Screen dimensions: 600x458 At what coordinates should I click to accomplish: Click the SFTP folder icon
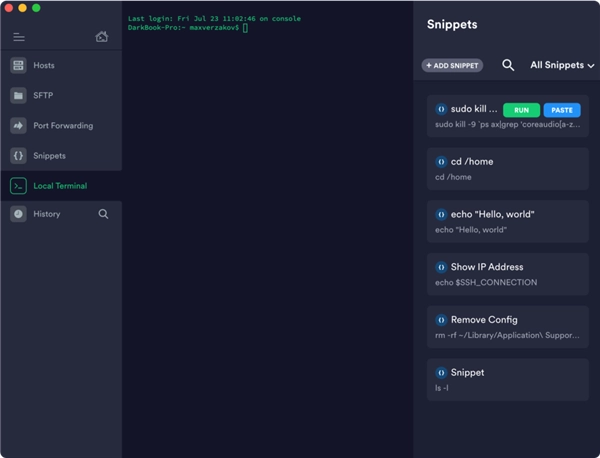[x=18, y=96]
